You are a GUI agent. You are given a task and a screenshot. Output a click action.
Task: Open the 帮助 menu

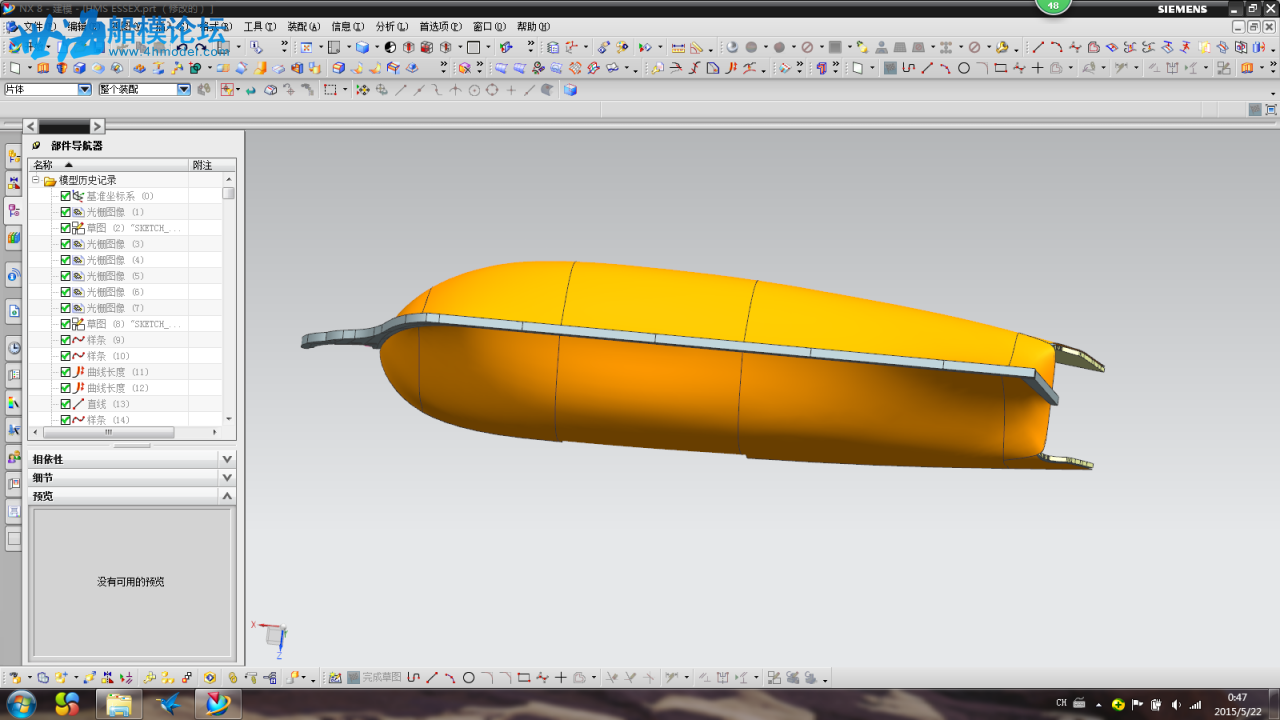coord(533,27)
